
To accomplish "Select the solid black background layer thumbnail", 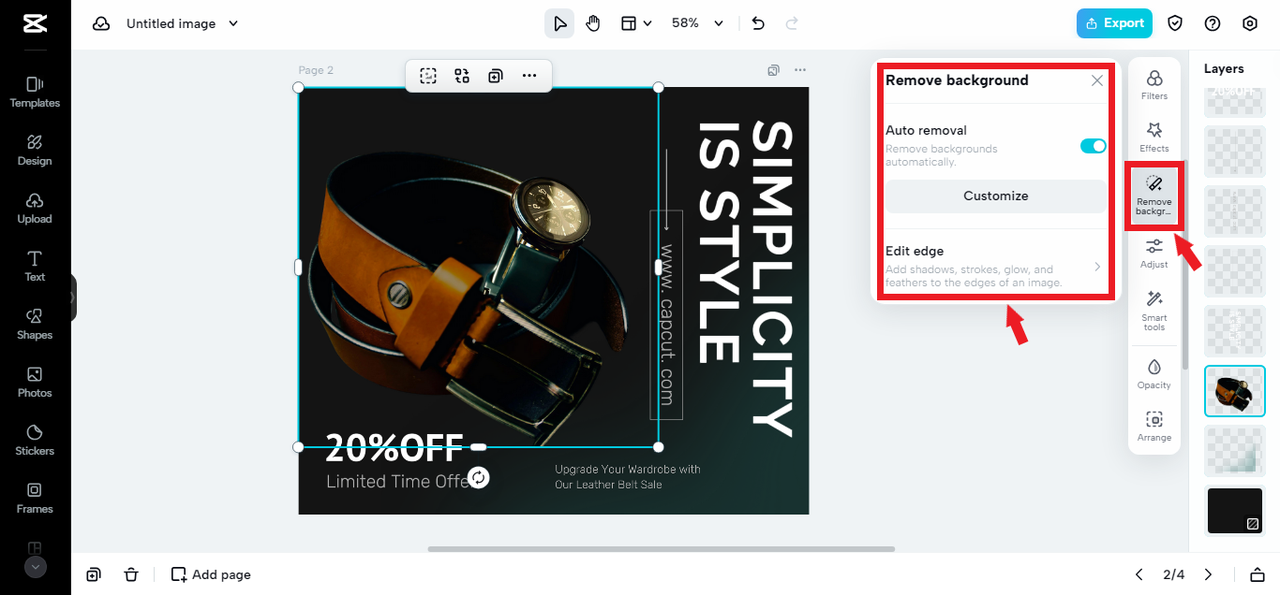I will 1235,511.
